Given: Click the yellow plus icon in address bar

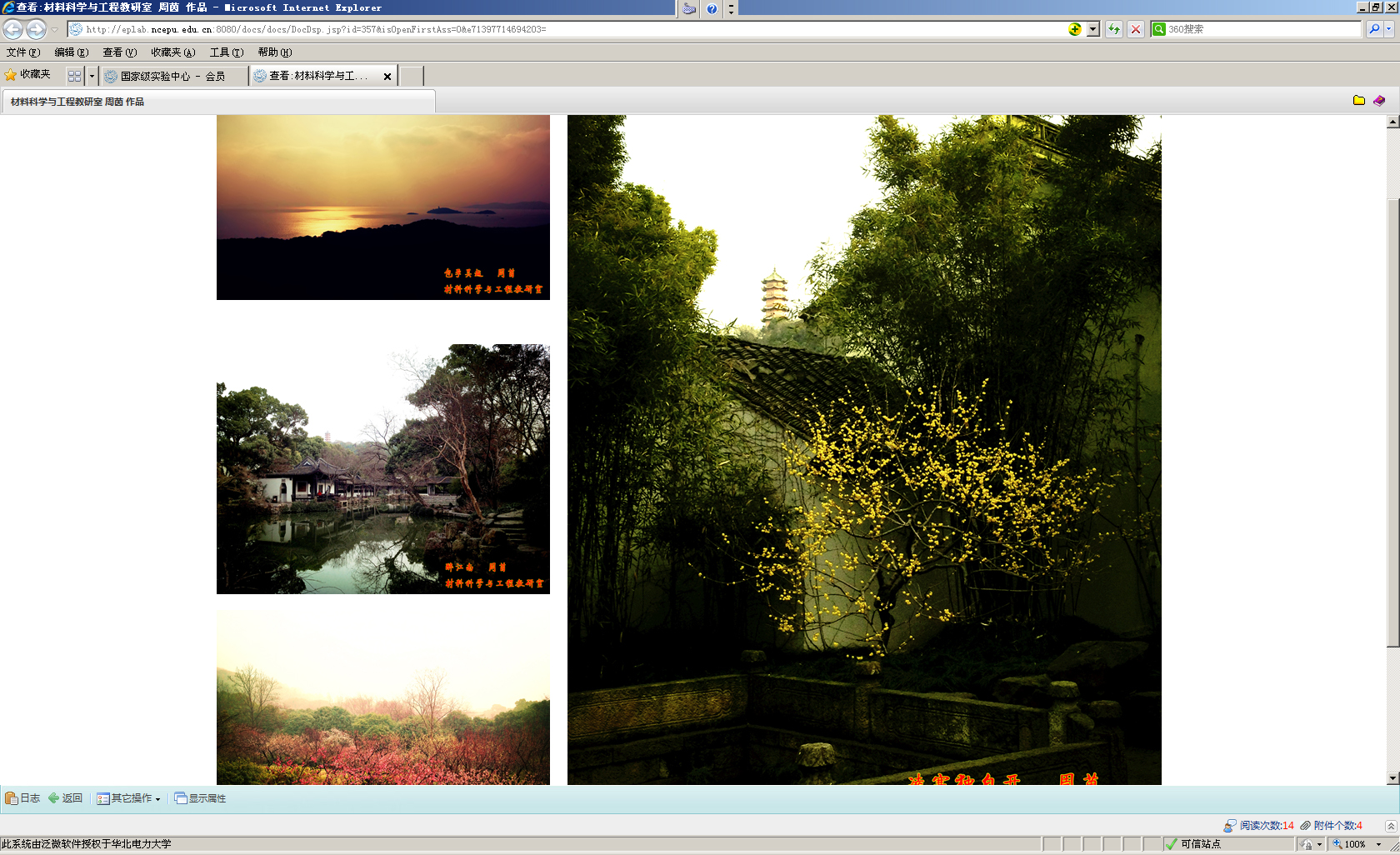Looking at the screenshot, I should point(1075,29).
